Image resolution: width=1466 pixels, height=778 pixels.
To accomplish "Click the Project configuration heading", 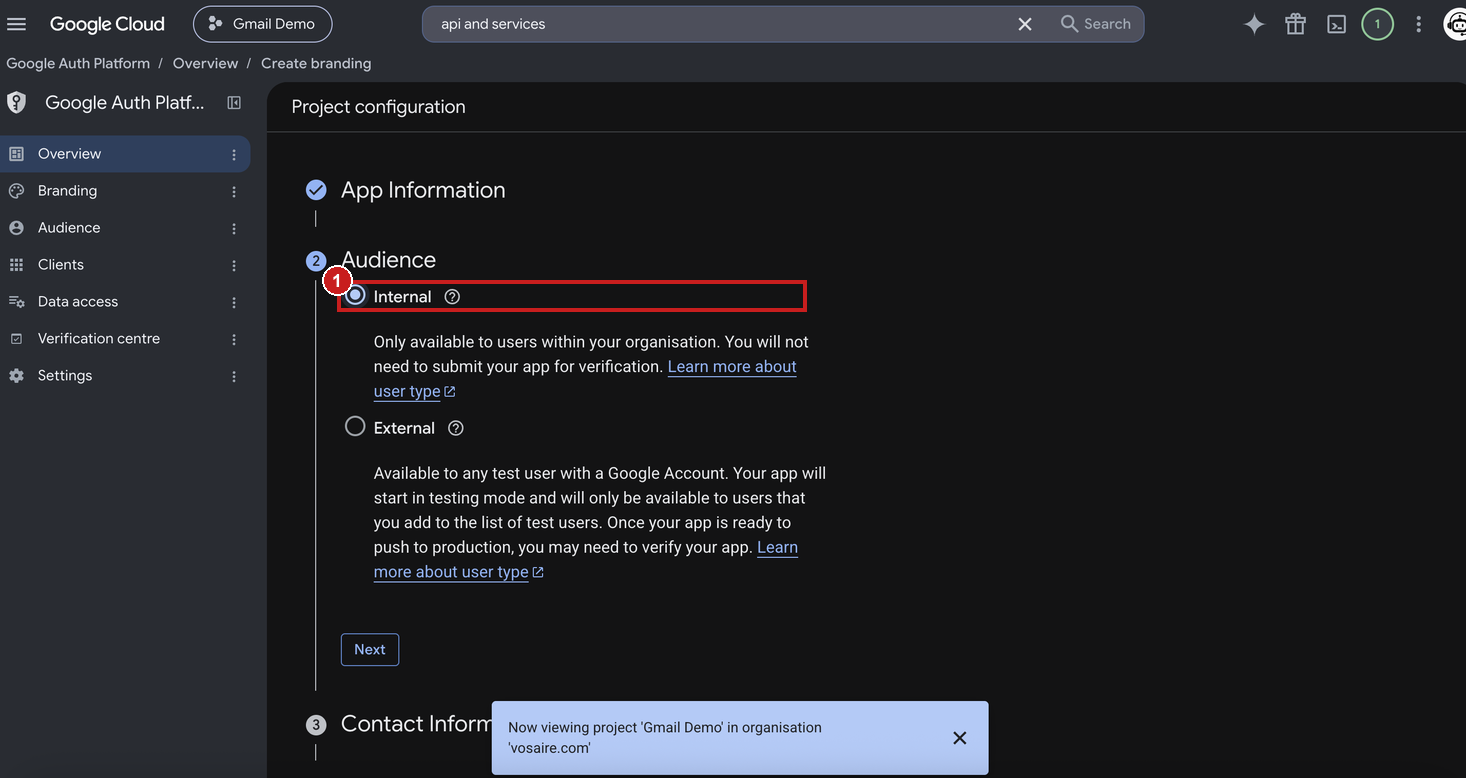I will [378, 107].
